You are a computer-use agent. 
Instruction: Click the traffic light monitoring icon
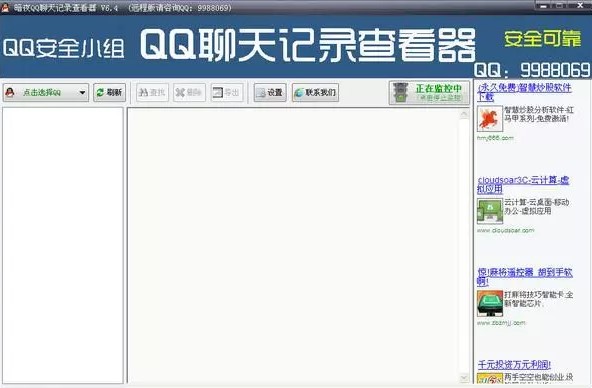(400, 92)
